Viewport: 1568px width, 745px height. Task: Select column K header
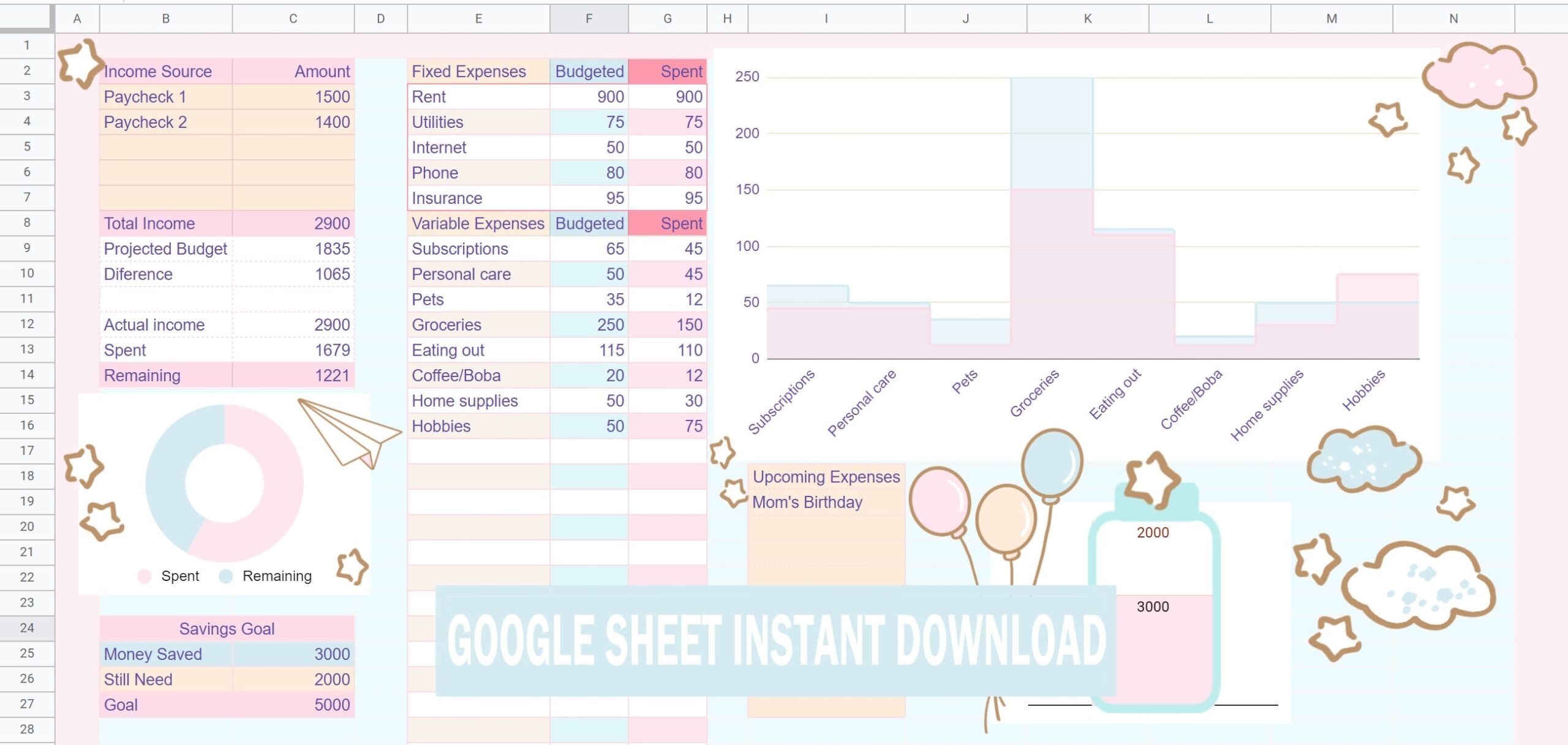coord(1087,18)
